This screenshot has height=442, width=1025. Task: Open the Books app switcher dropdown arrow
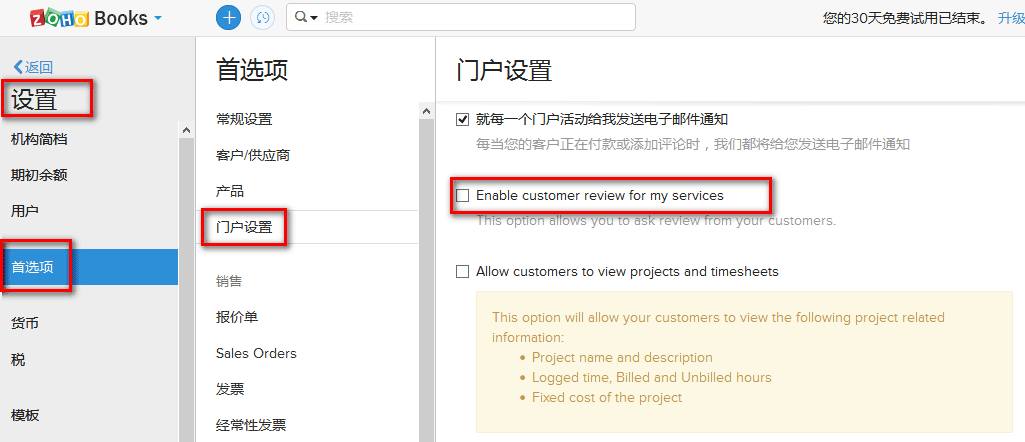click(158, 19)
